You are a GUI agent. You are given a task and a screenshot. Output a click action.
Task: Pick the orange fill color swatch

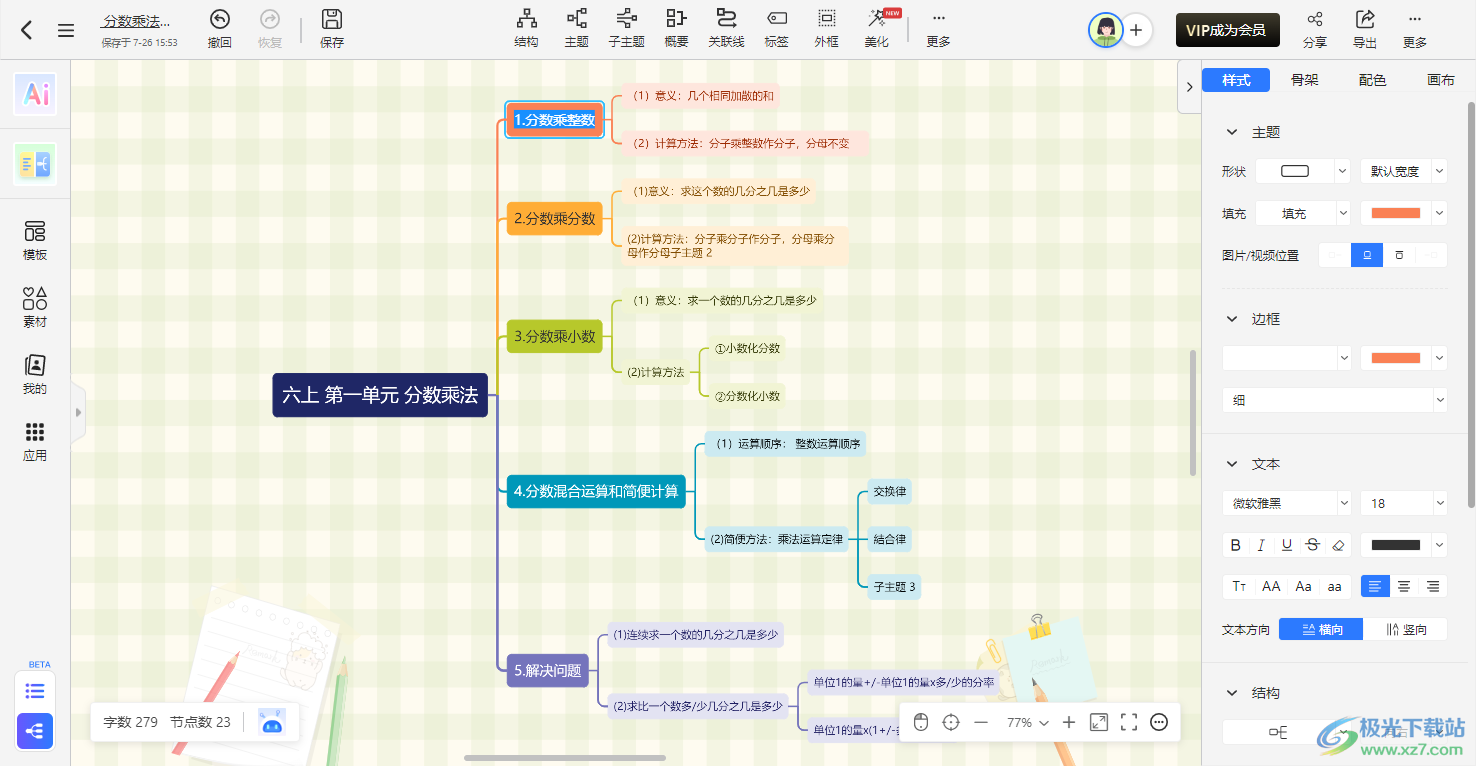(x=1396, y=213)
